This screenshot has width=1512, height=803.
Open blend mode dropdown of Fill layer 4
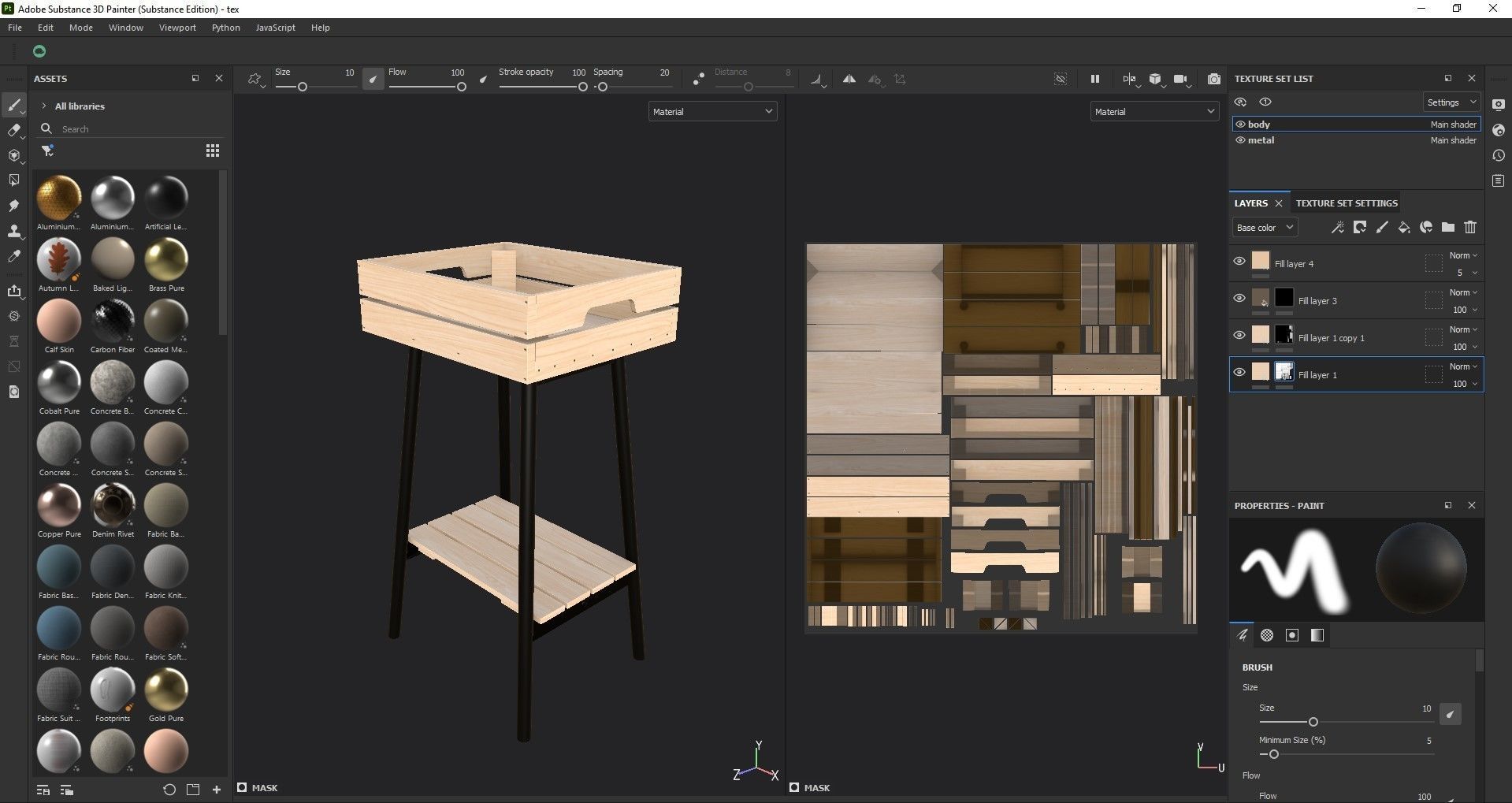tap(1463, 255)
